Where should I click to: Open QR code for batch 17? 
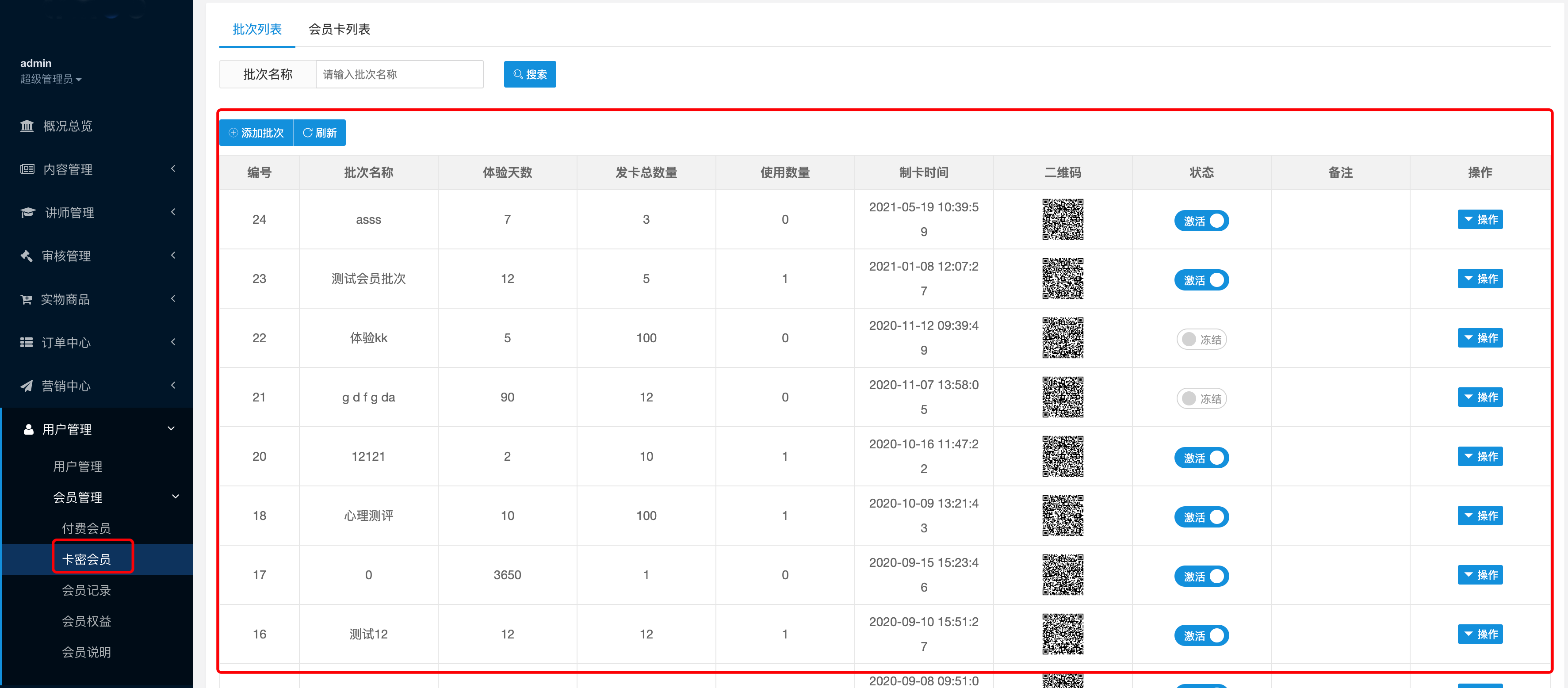tap(1062, 575)
